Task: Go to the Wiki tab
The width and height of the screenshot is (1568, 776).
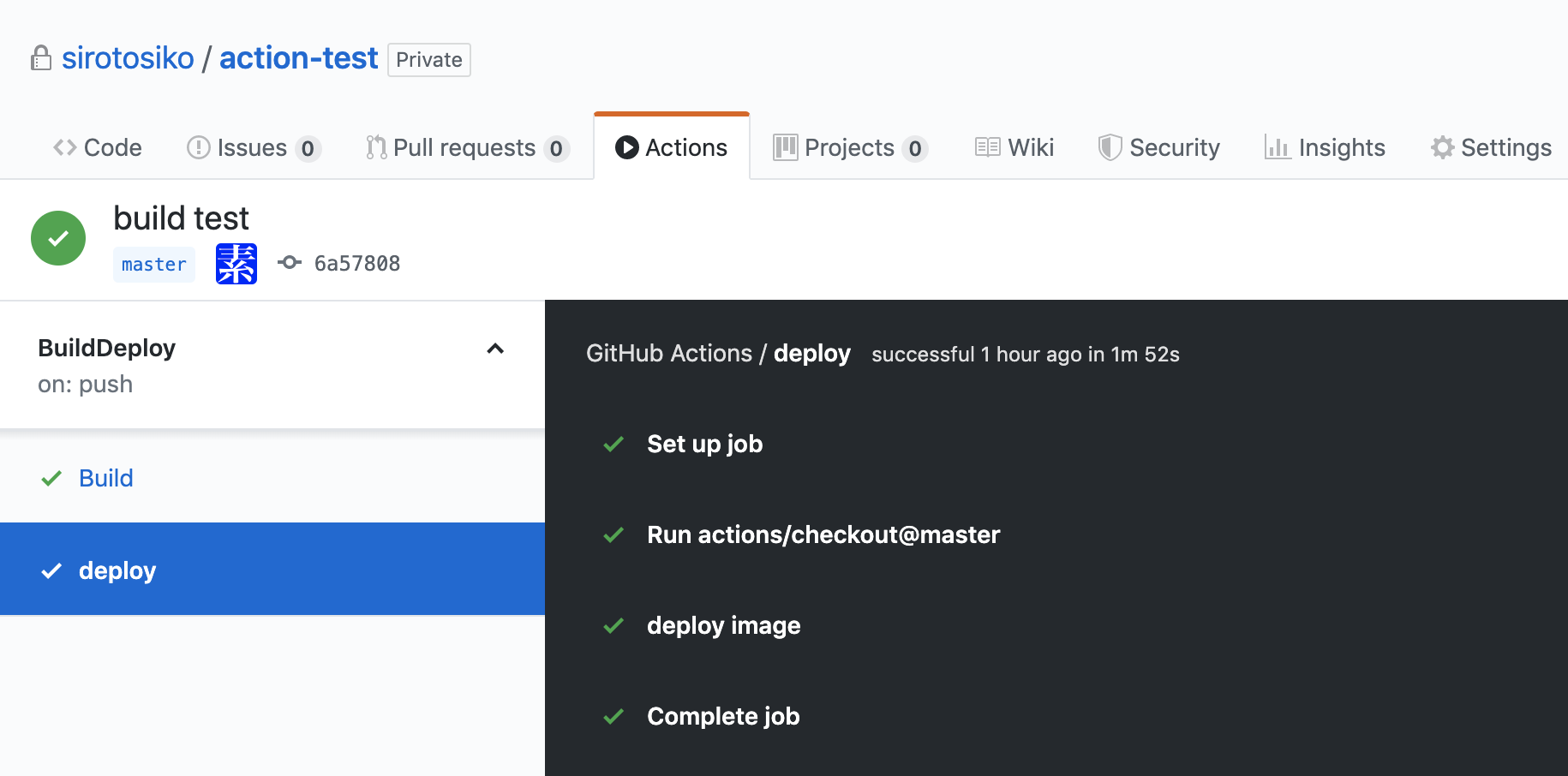Action: point(1014,147)
